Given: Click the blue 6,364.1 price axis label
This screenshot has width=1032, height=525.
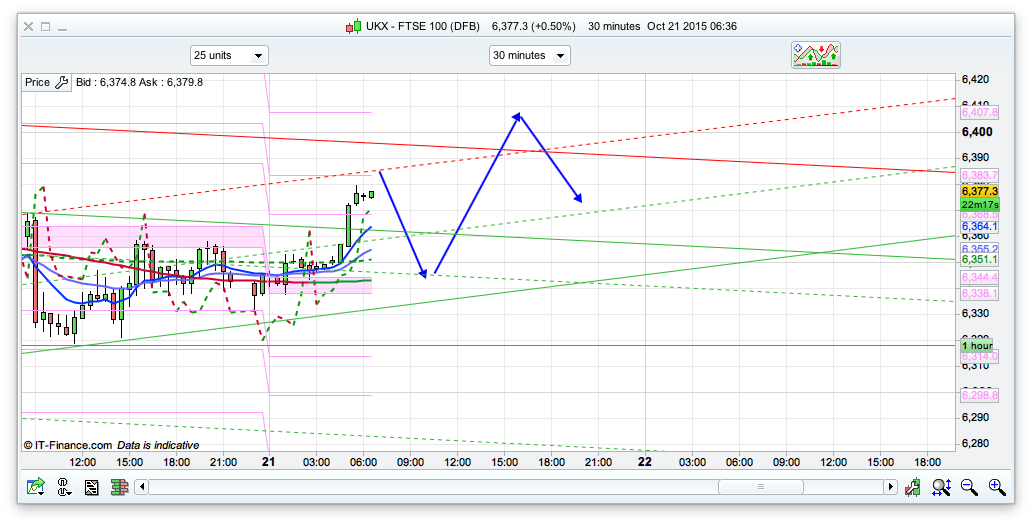Looking at the screenshot, I should click(979, 226).
